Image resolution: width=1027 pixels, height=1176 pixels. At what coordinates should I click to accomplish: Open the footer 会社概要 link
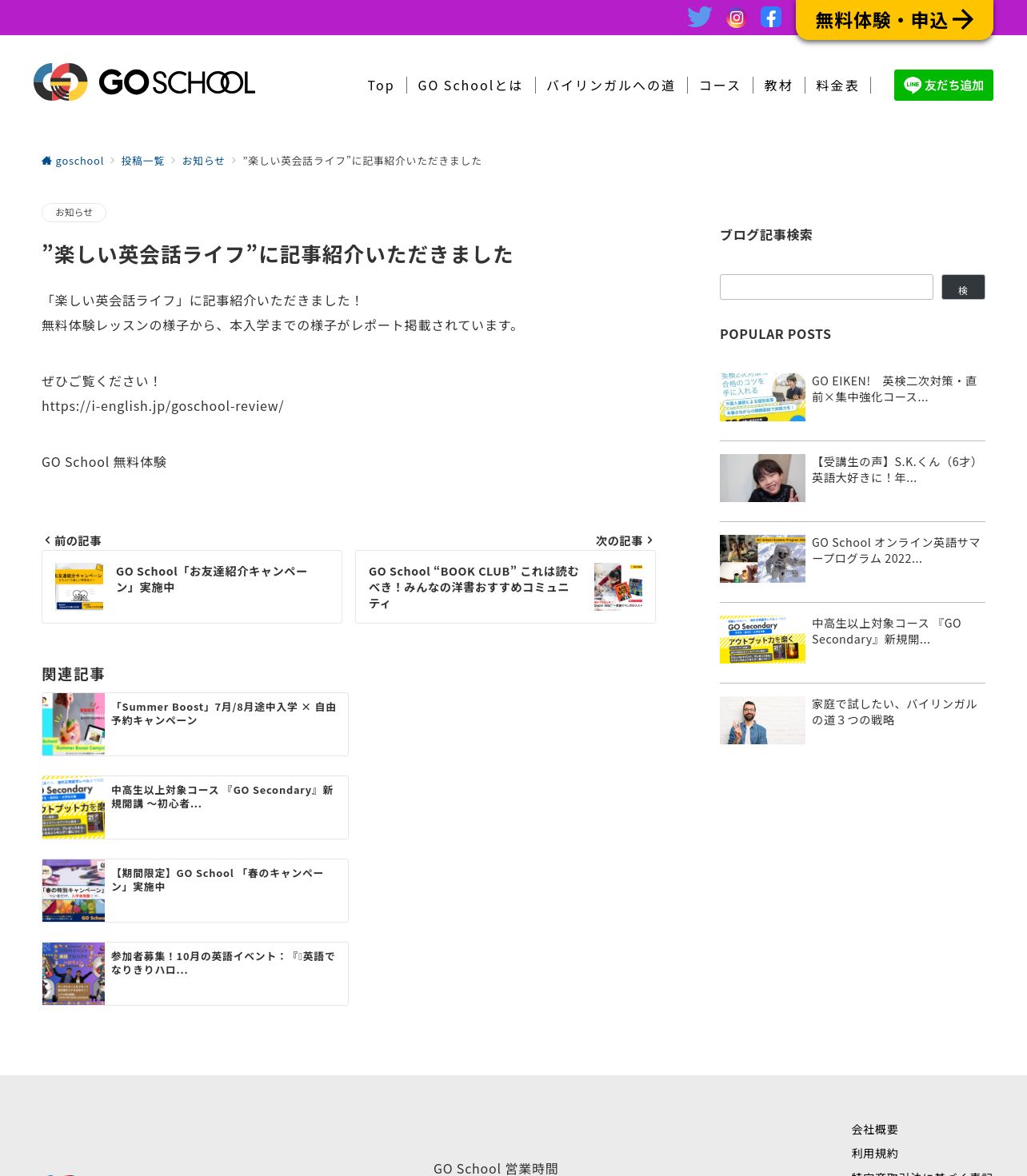pyautogui.click(x=875, y=1130)
